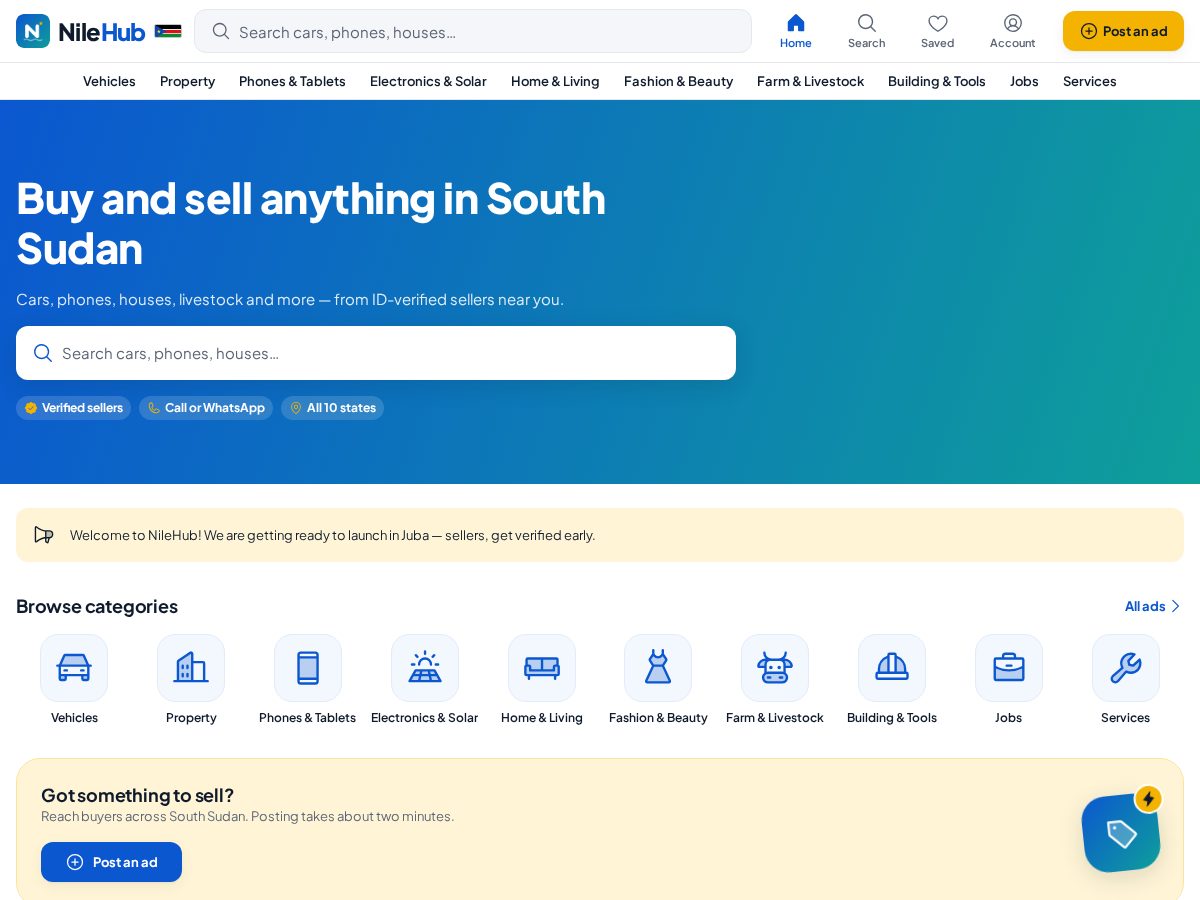Open Saved ads heart icon
The height and width of the screenshot is (900, 1200).
pyautogui.click(x=938, y=31)
